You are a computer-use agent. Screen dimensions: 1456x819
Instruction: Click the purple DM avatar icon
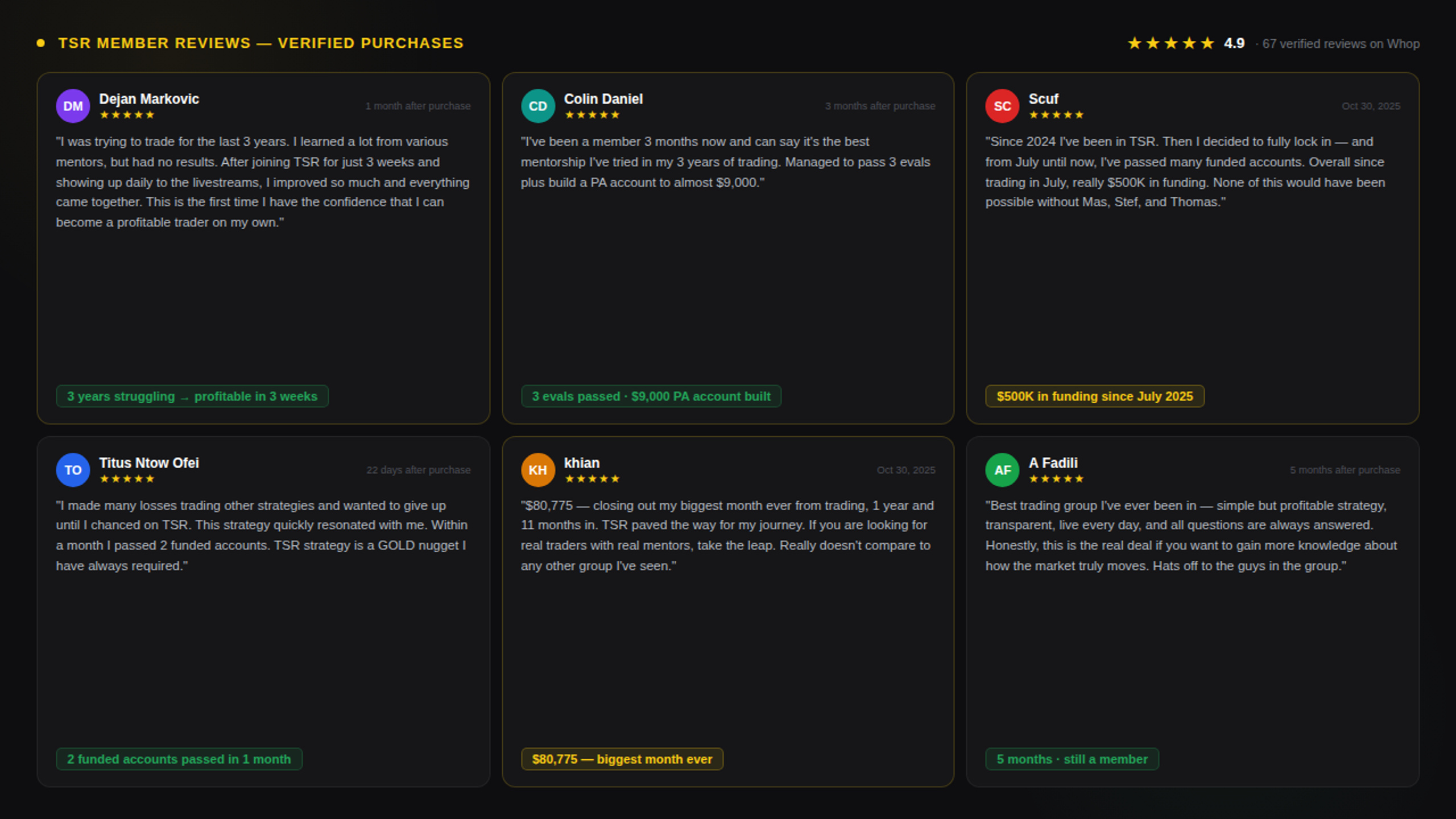[73, 106]
